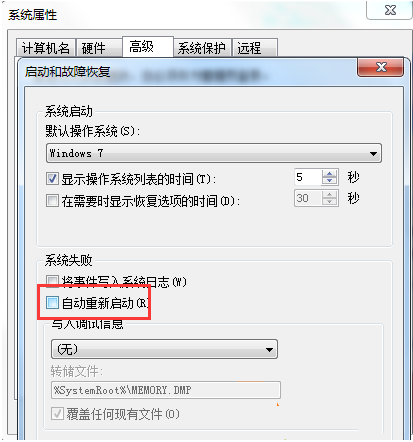Click the 转储文件 MEMORY.DMP path field
The width and height of the screenshot is (413, 442).
166,390
